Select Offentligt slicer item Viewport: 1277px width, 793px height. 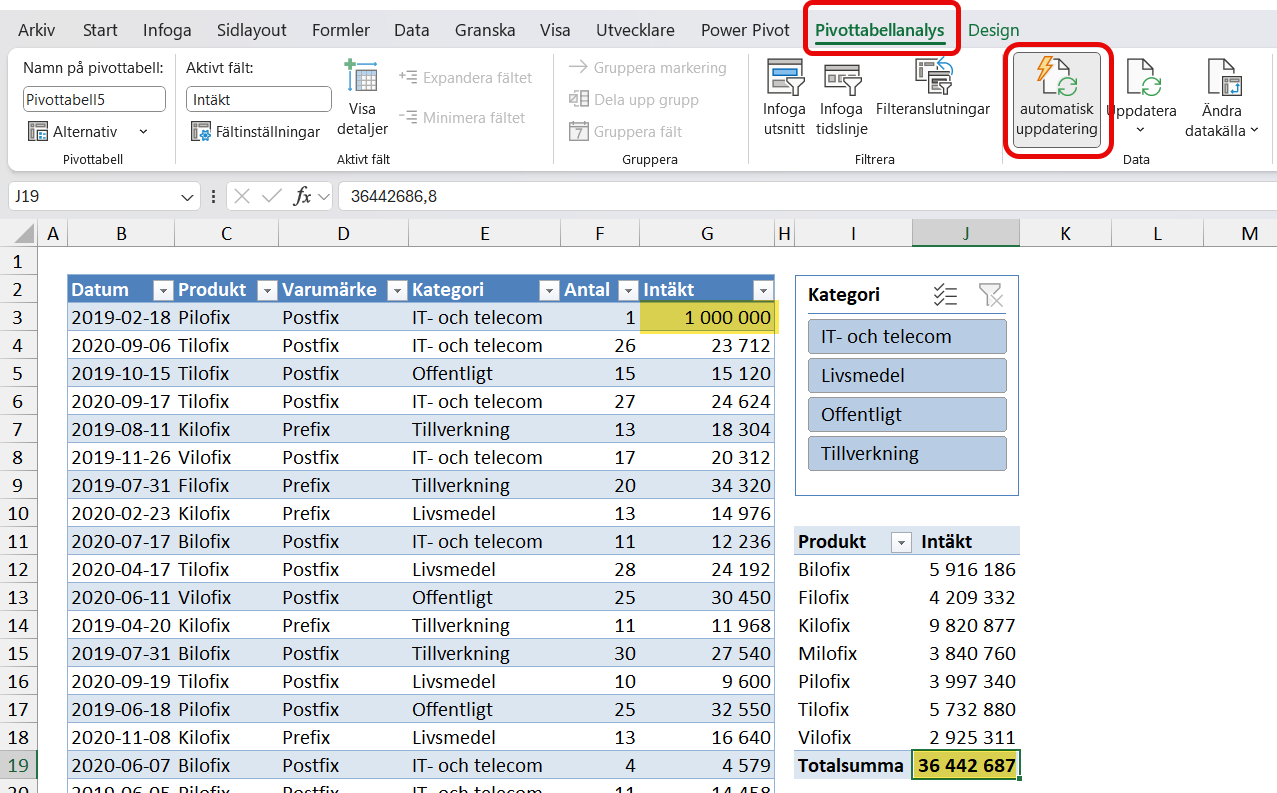tap(907, 415)
